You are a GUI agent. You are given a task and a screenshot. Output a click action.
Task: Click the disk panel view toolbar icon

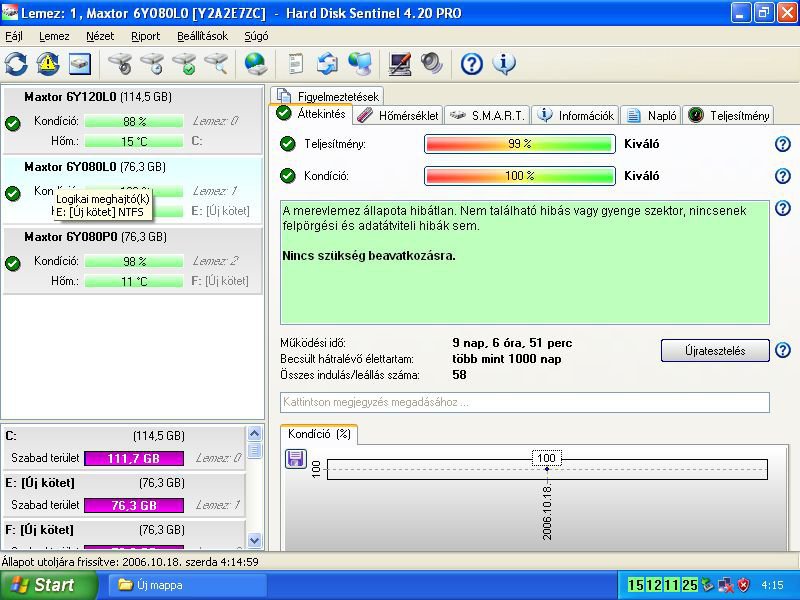[80, 64]
